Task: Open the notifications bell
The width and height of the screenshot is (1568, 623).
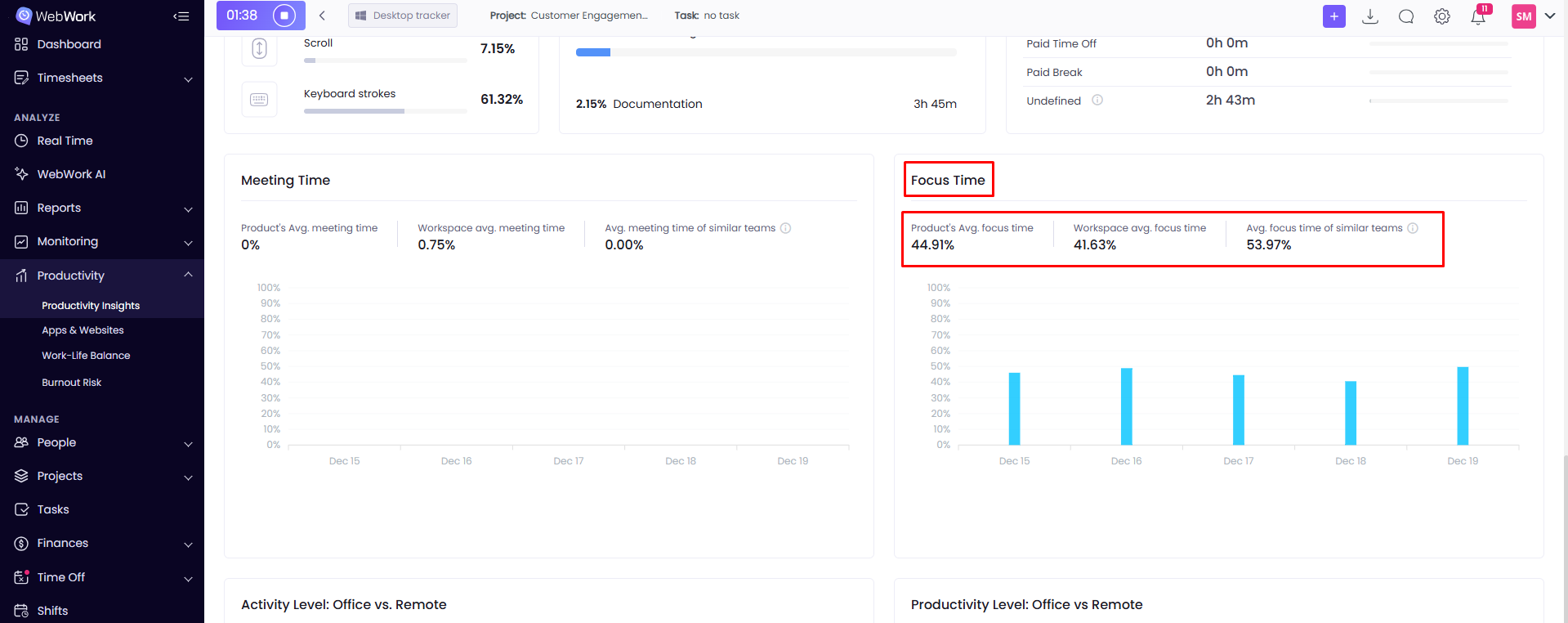Action: 1478,16
